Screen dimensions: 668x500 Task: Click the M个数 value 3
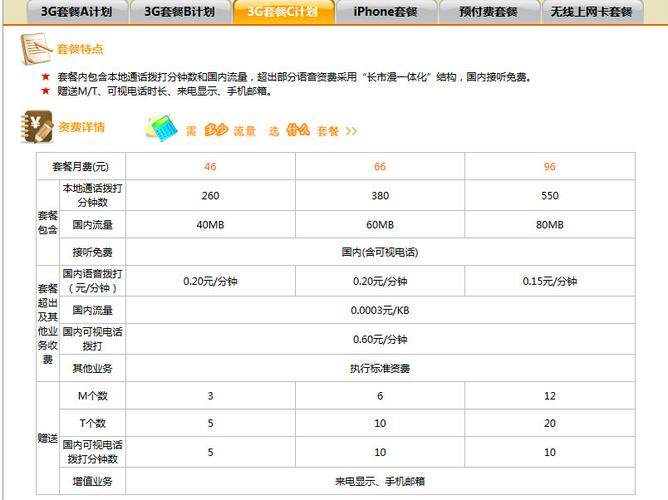[x=210, y=396]
